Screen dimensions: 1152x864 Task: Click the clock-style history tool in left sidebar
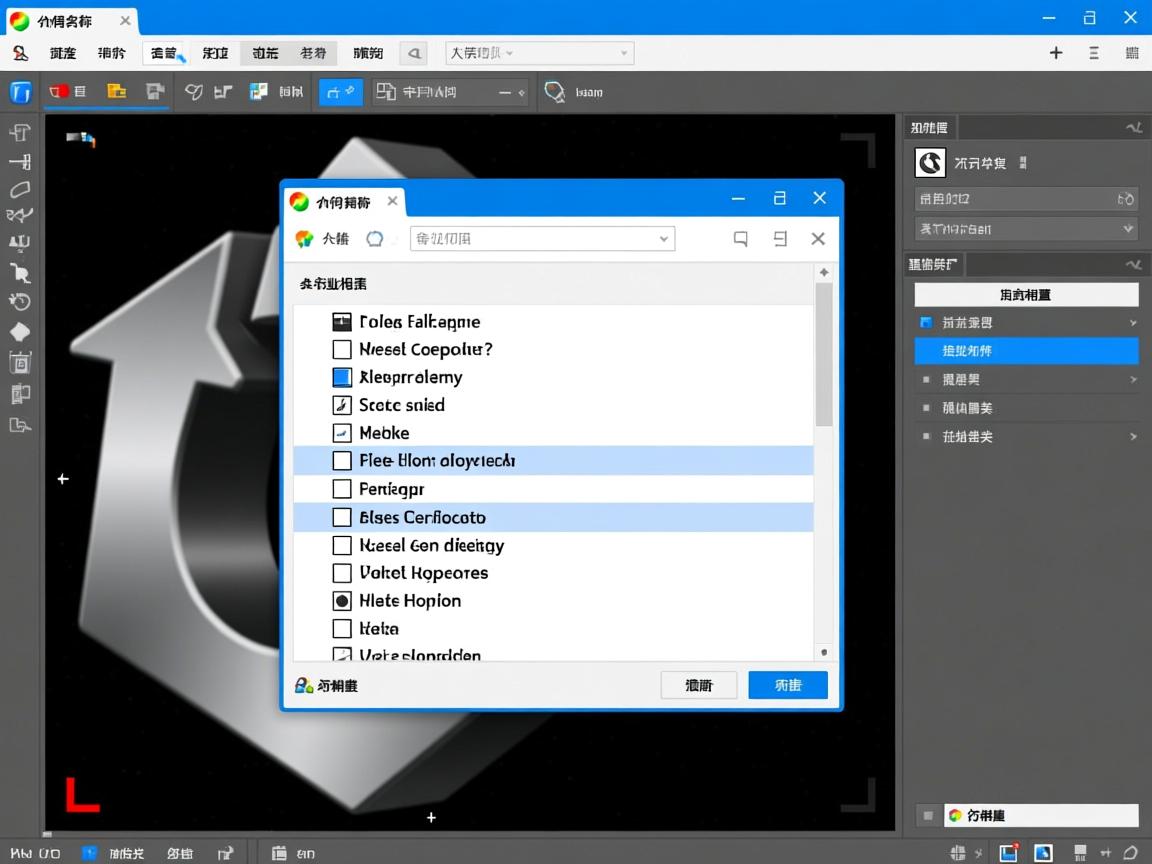point(20,302)
